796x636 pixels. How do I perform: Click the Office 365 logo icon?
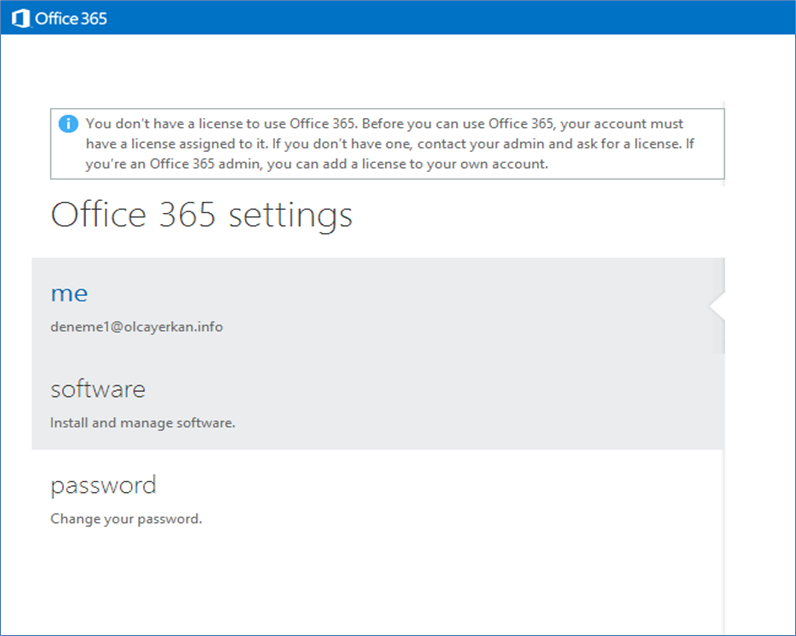(20, 19)
